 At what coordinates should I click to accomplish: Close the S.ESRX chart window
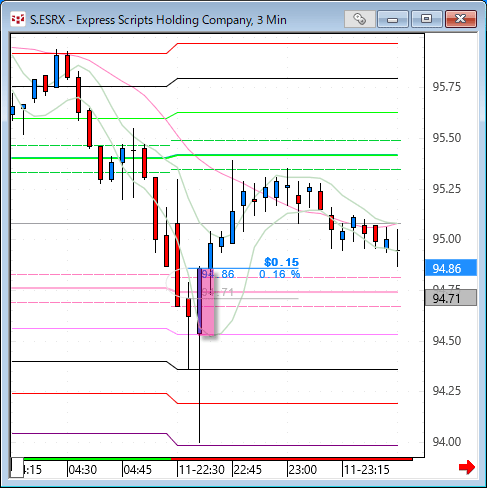(461, 19)
